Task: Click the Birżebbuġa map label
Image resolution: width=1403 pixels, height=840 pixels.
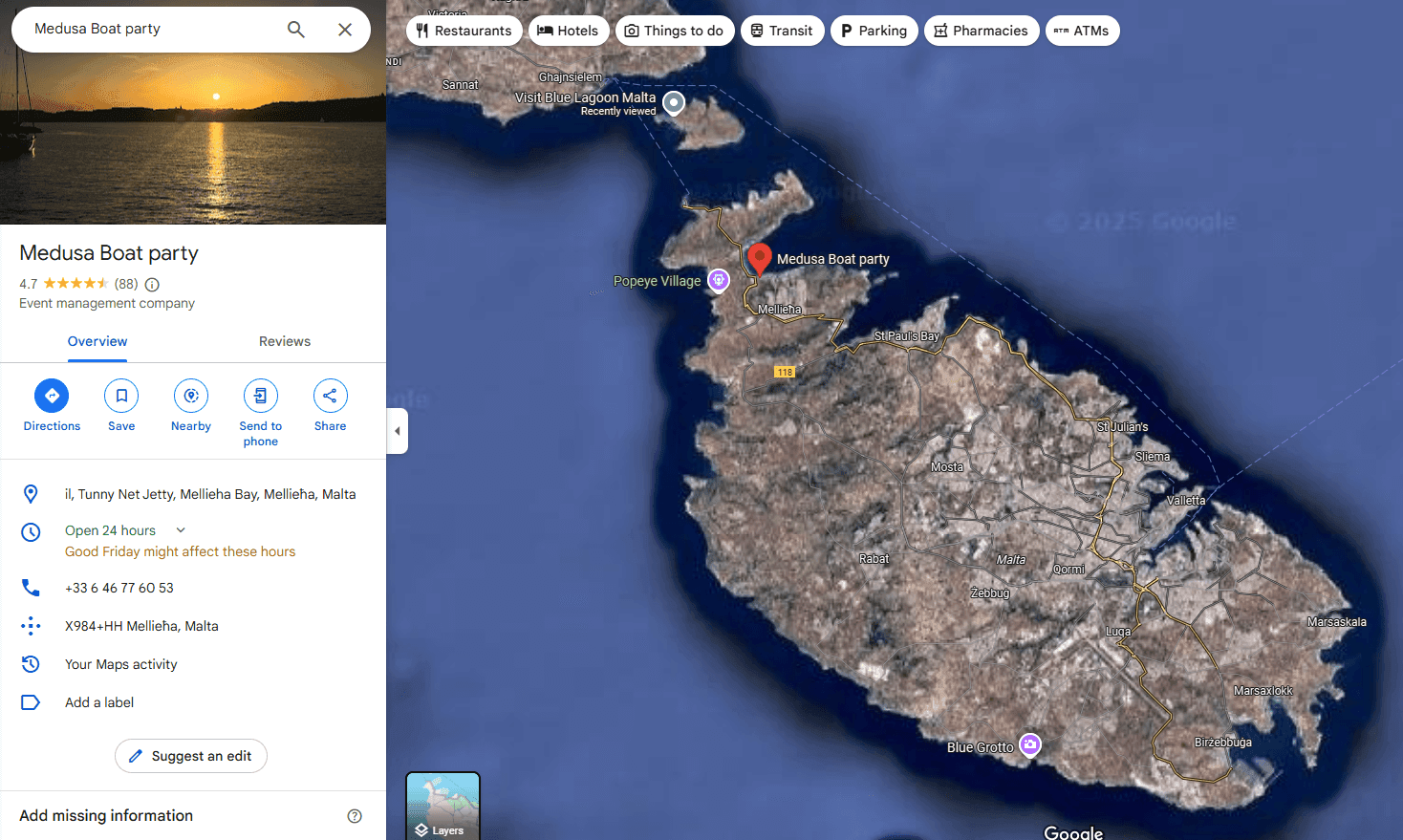Action: click(x=1223, y=743)
